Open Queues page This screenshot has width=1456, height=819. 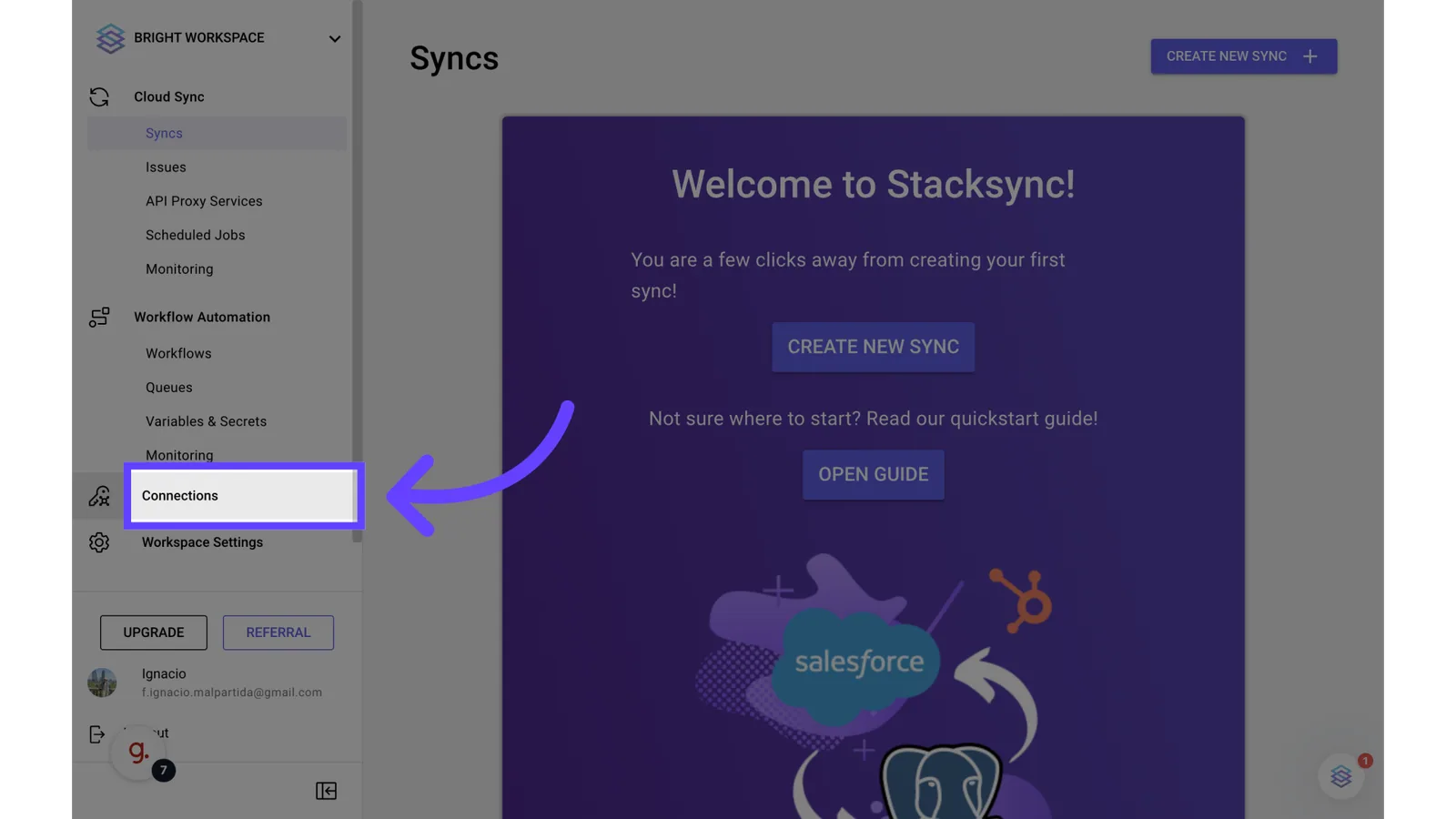click(169, 388)
